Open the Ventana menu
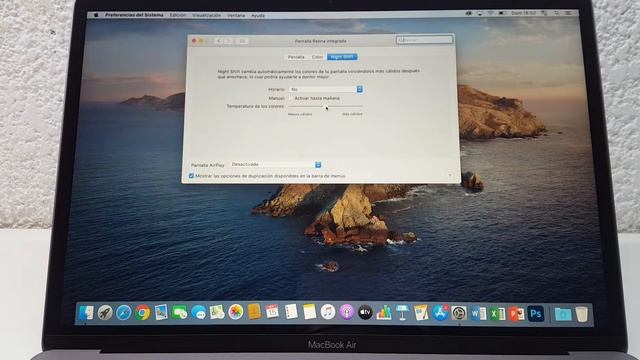 tap(236, 15)
